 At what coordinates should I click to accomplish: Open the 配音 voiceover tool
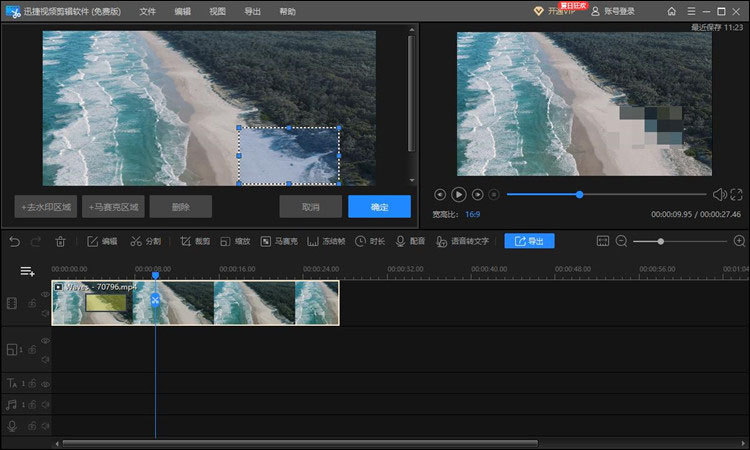tap(410, 241)
